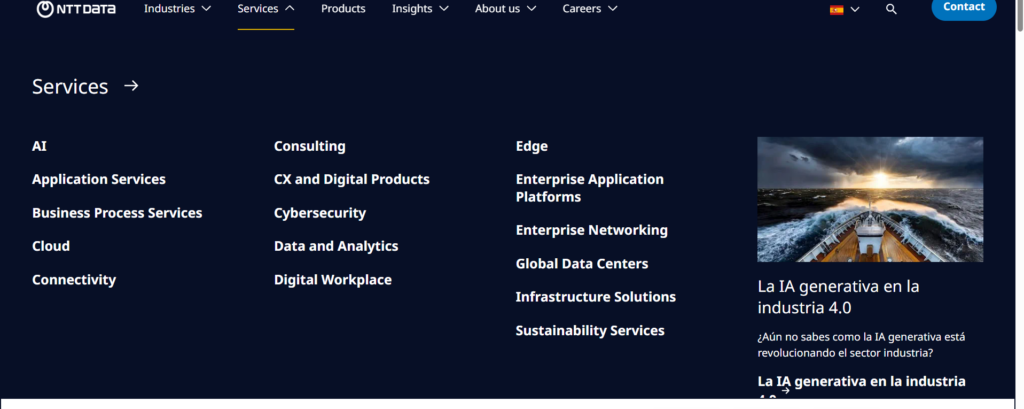Expand the Industries menu chevron

pos(206,9)
